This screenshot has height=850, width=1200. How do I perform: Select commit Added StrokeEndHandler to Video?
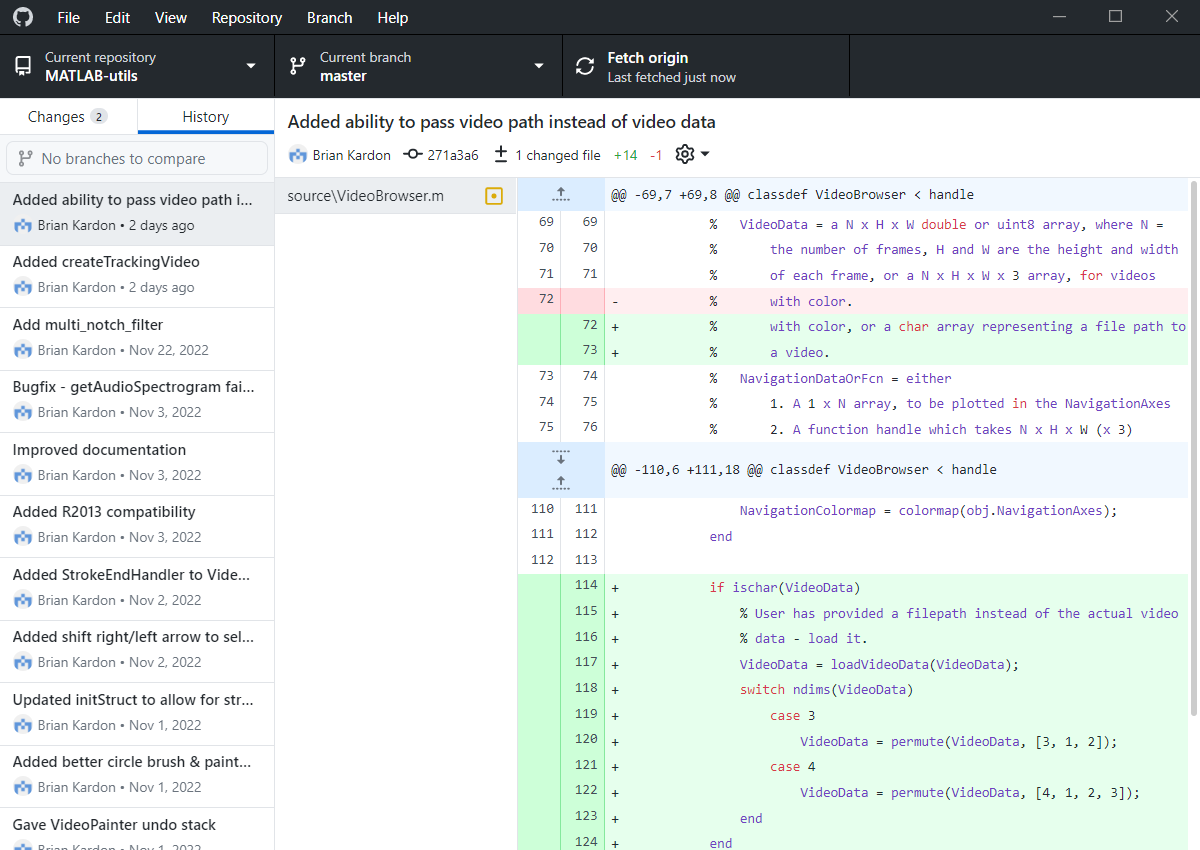click(137, 588)
